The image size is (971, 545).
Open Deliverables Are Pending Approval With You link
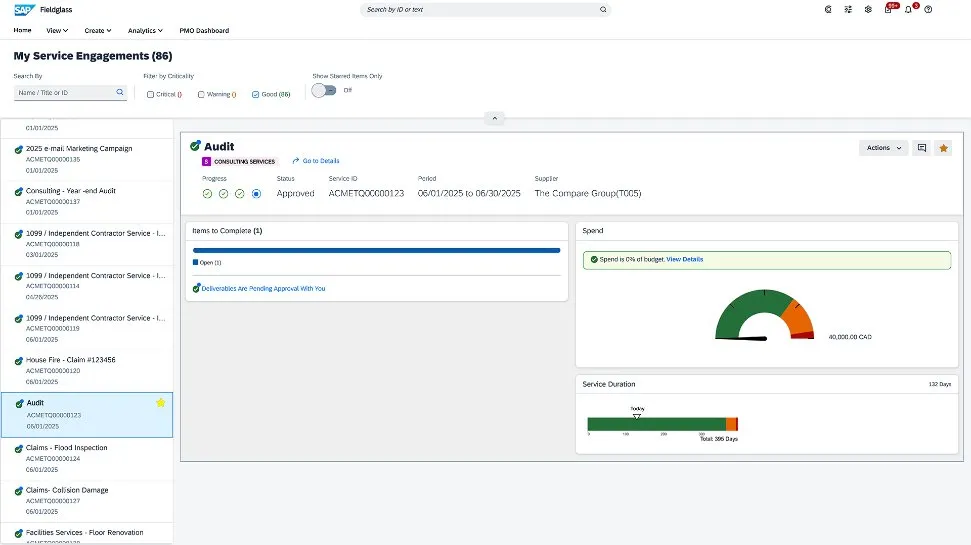(x=263, y=288)
